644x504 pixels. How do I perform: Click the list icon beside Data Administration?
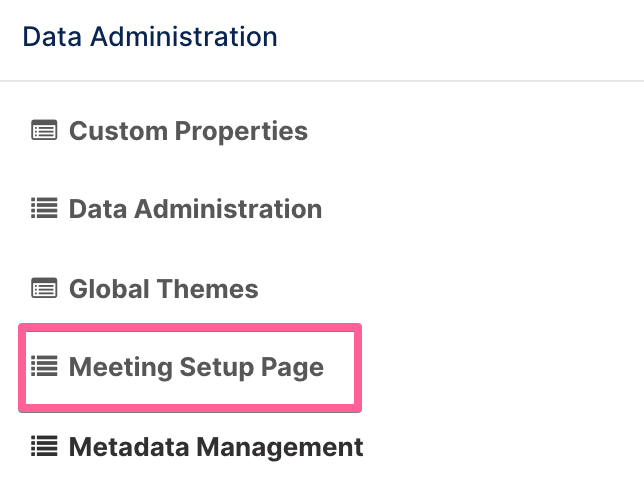(44, 208)
